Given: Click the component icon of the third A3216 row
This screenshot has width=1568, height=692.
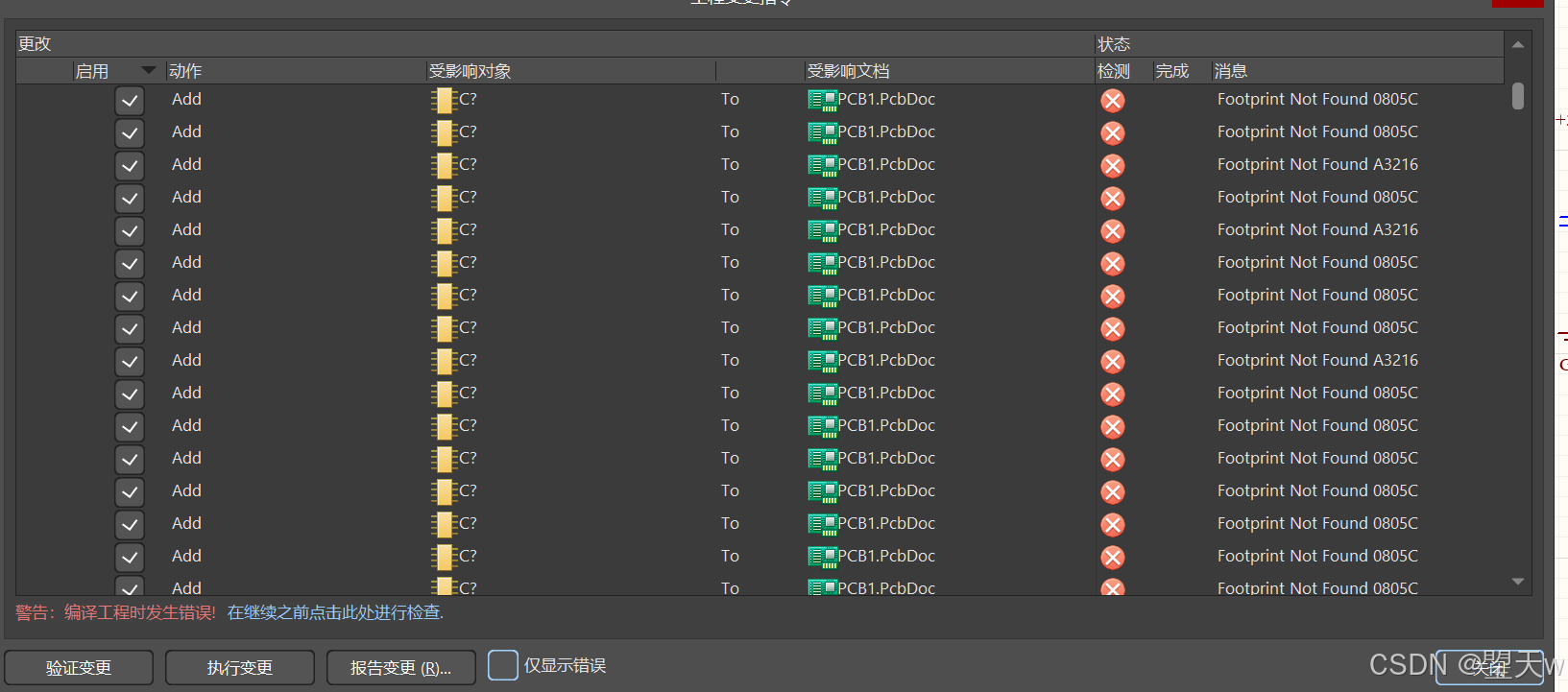Looking at the screenshot, I should pyautogui.click(x=444, y=361).
